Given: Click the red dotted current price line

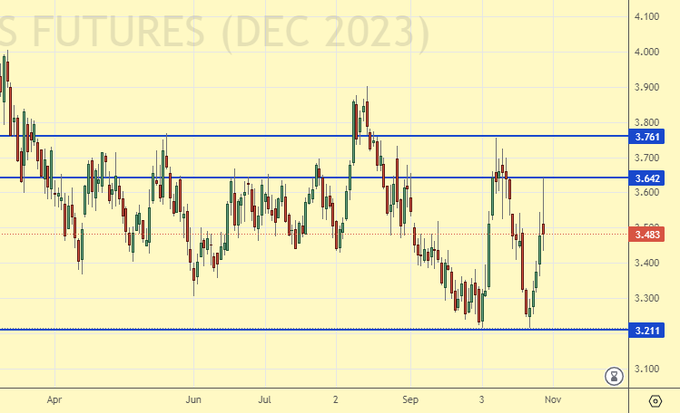Looking at the screenshot, I should pyautogui.click(x=300, y=234).
